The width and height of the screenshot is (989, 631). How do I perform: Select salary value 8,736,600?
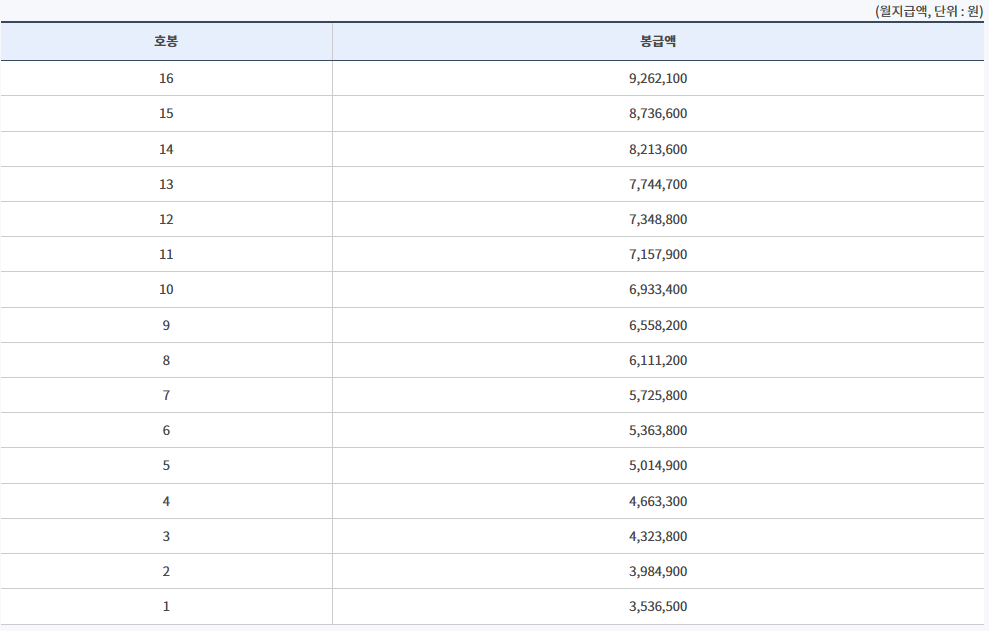[658, 114]
